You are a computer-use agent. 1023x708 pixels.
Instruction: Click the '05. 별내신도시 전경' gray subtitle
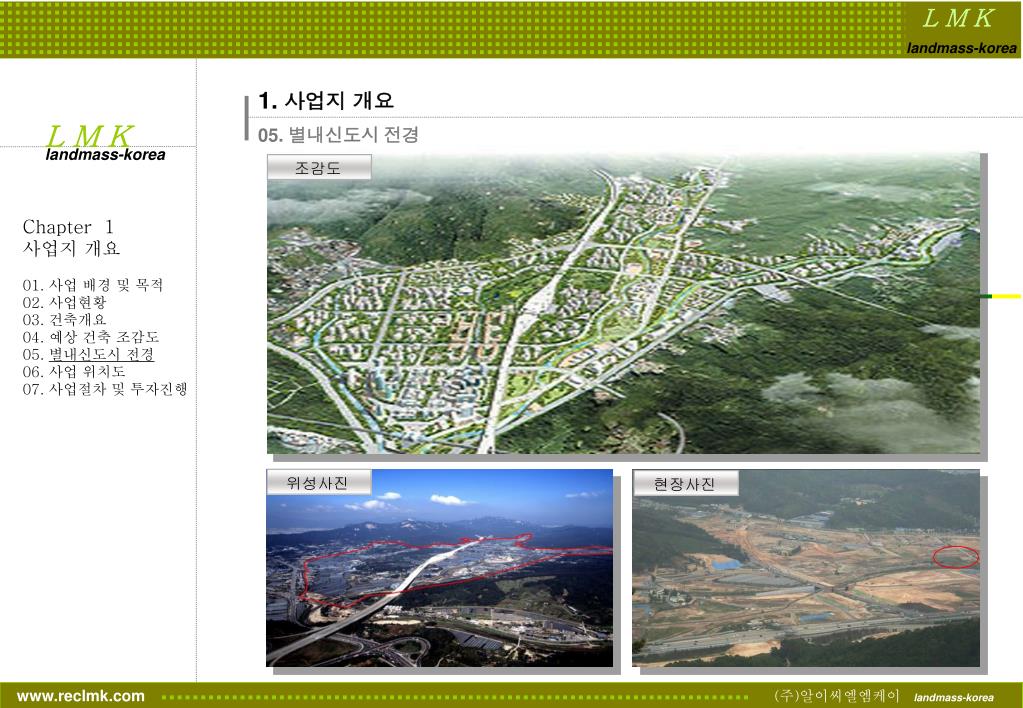tap(338, 134)
